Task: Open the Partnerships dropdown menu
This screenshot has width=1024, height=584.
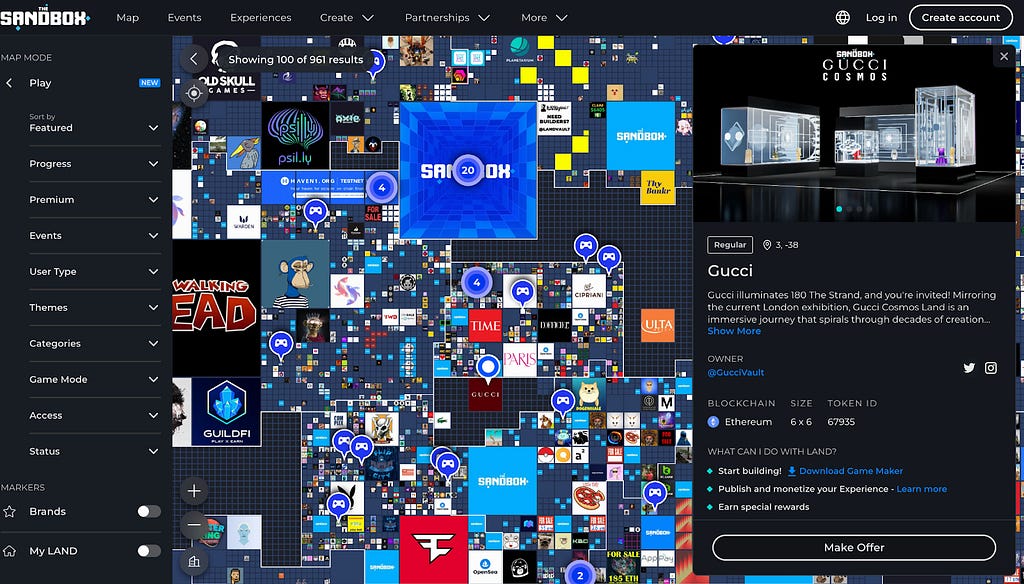Action: 447,18
